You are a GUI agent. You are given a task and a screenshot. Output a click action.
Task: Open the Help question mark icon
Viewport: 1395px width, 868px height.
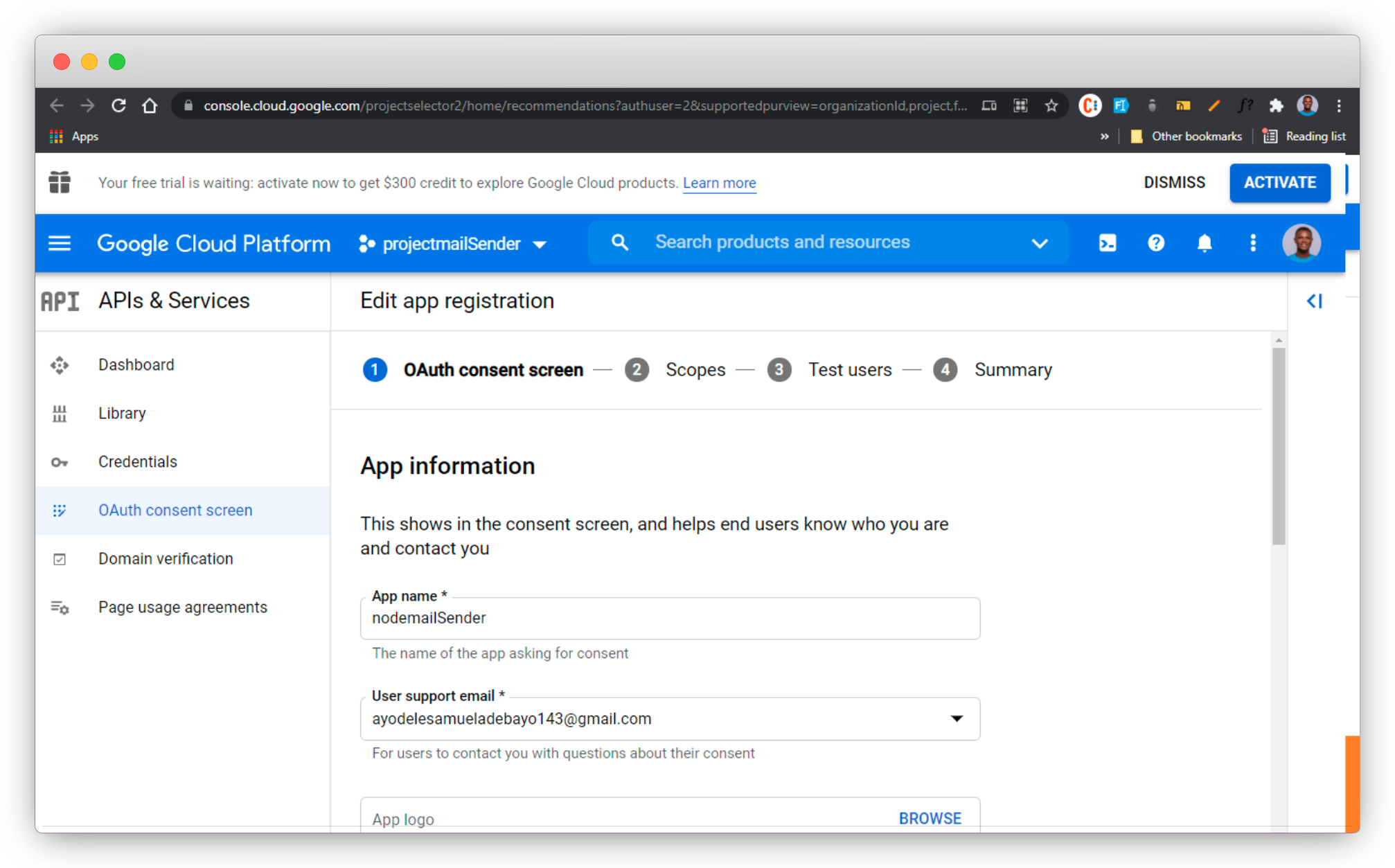click(1156, 243)
